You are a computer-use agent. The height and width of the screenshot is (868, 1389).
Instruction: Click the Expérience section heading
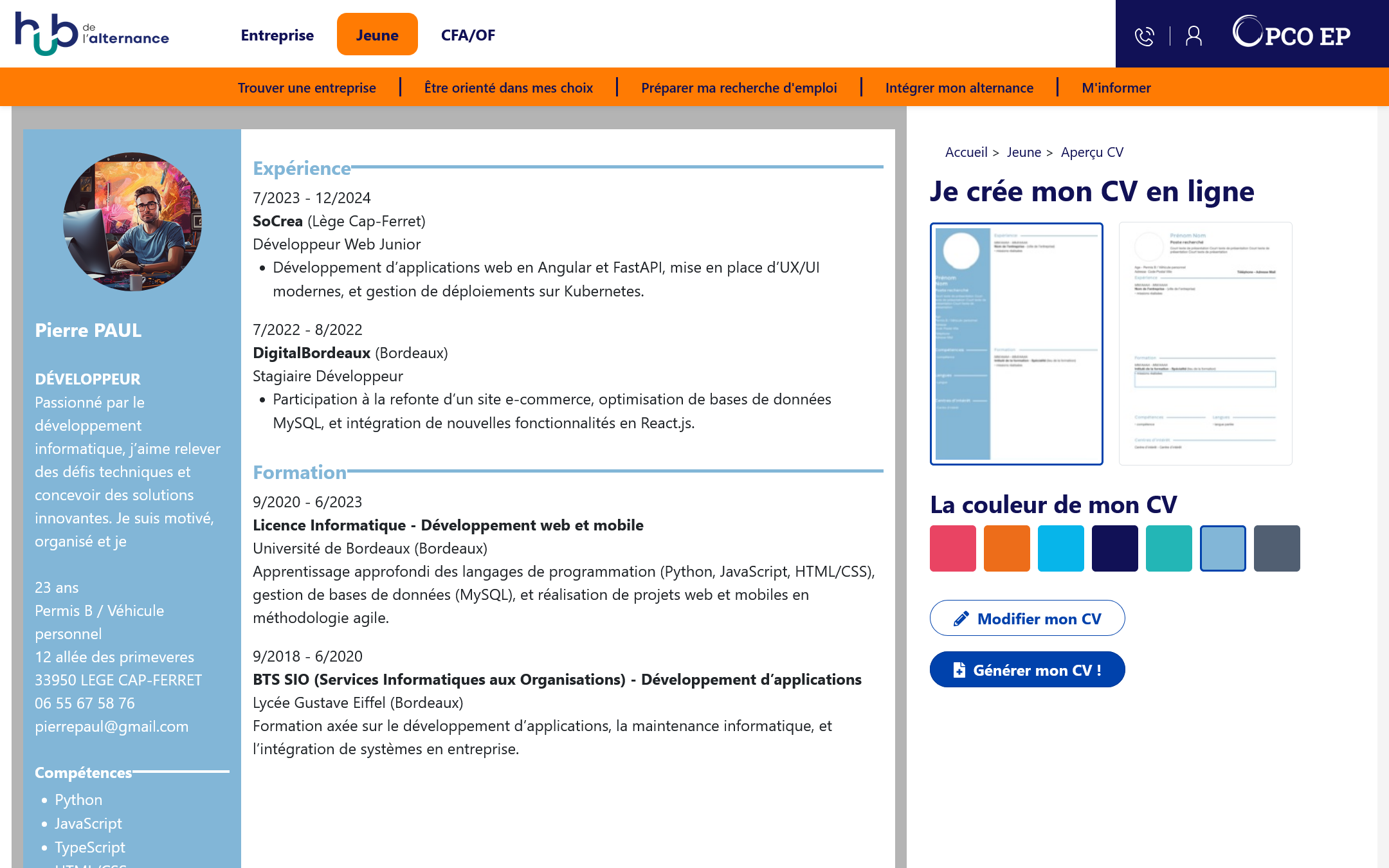tap(302, 168)
